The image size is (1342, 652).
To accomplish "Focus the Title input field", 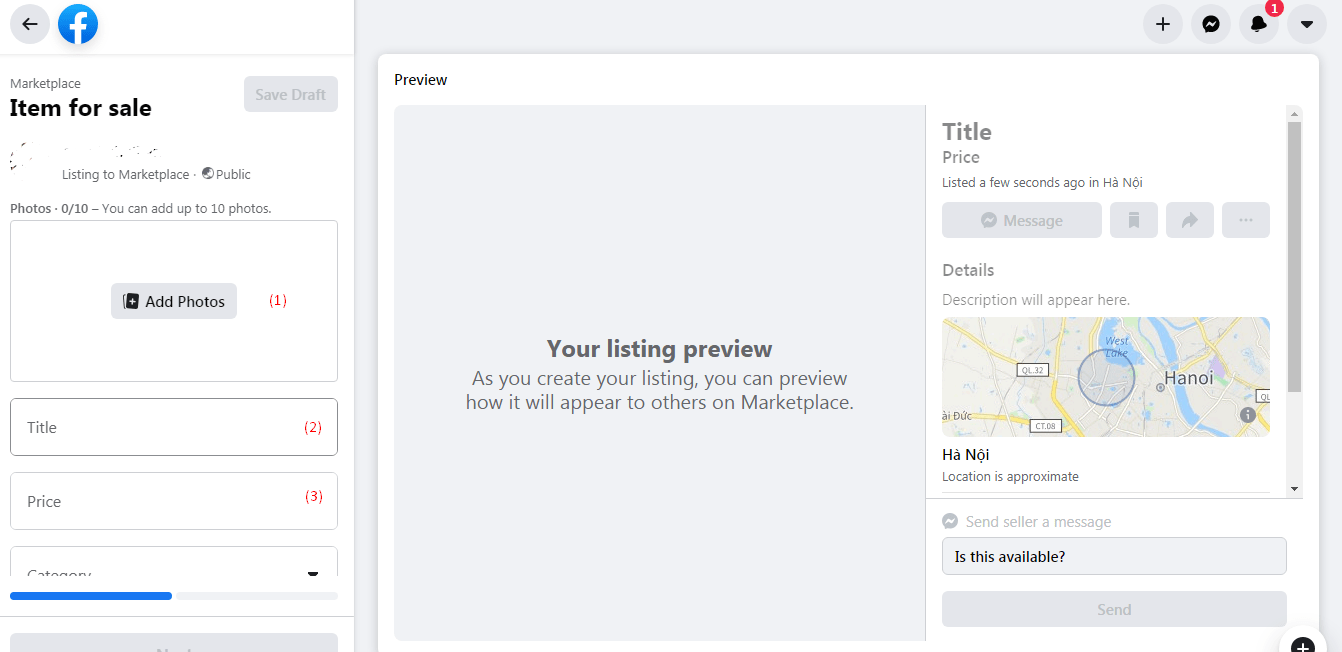I will pyautogui.click(x=174, y=427).
